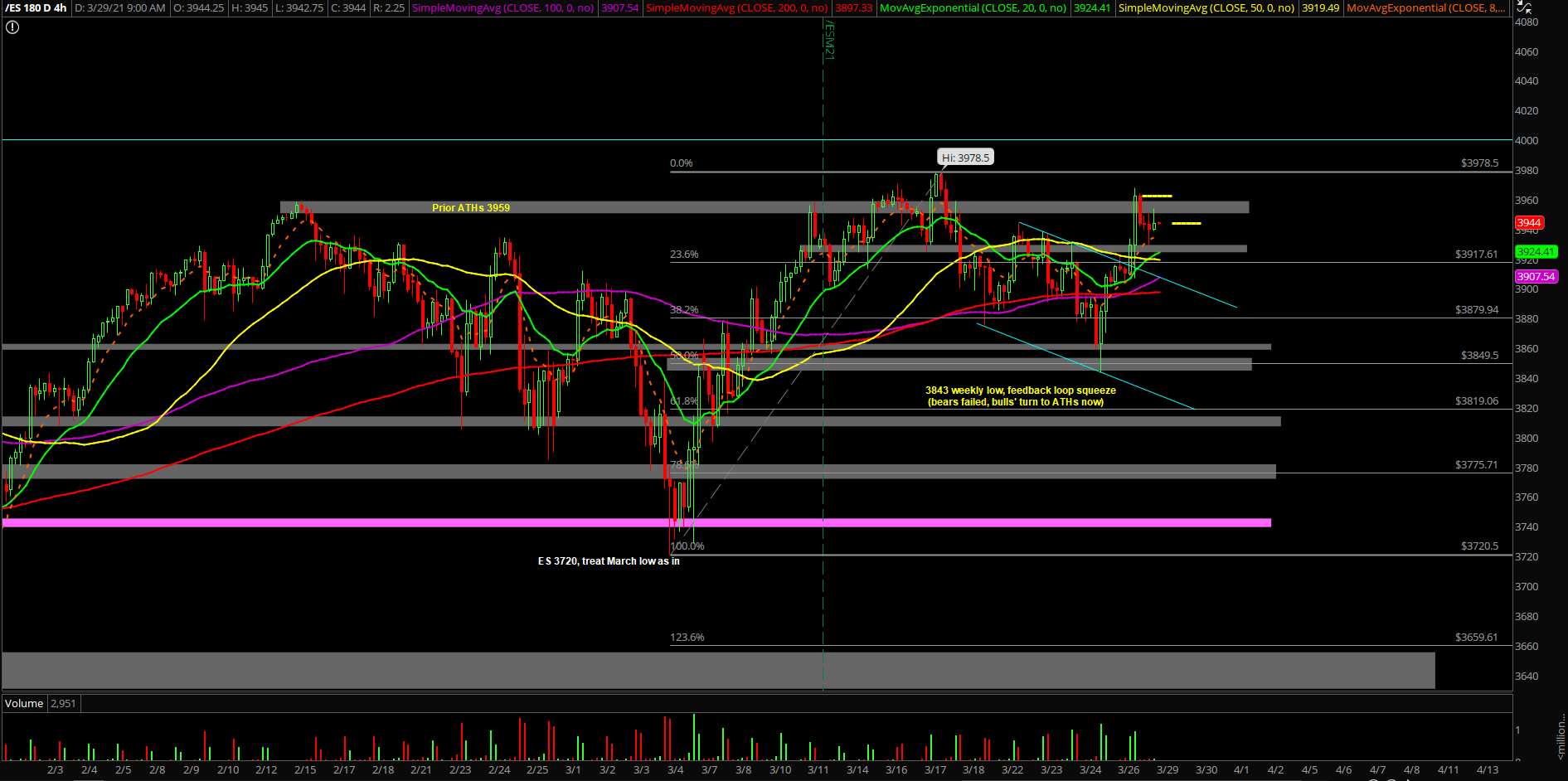Open the SimpleMovingAvg 50 study label
The height and width of the screenshot is (781, 1568).
1206,8
